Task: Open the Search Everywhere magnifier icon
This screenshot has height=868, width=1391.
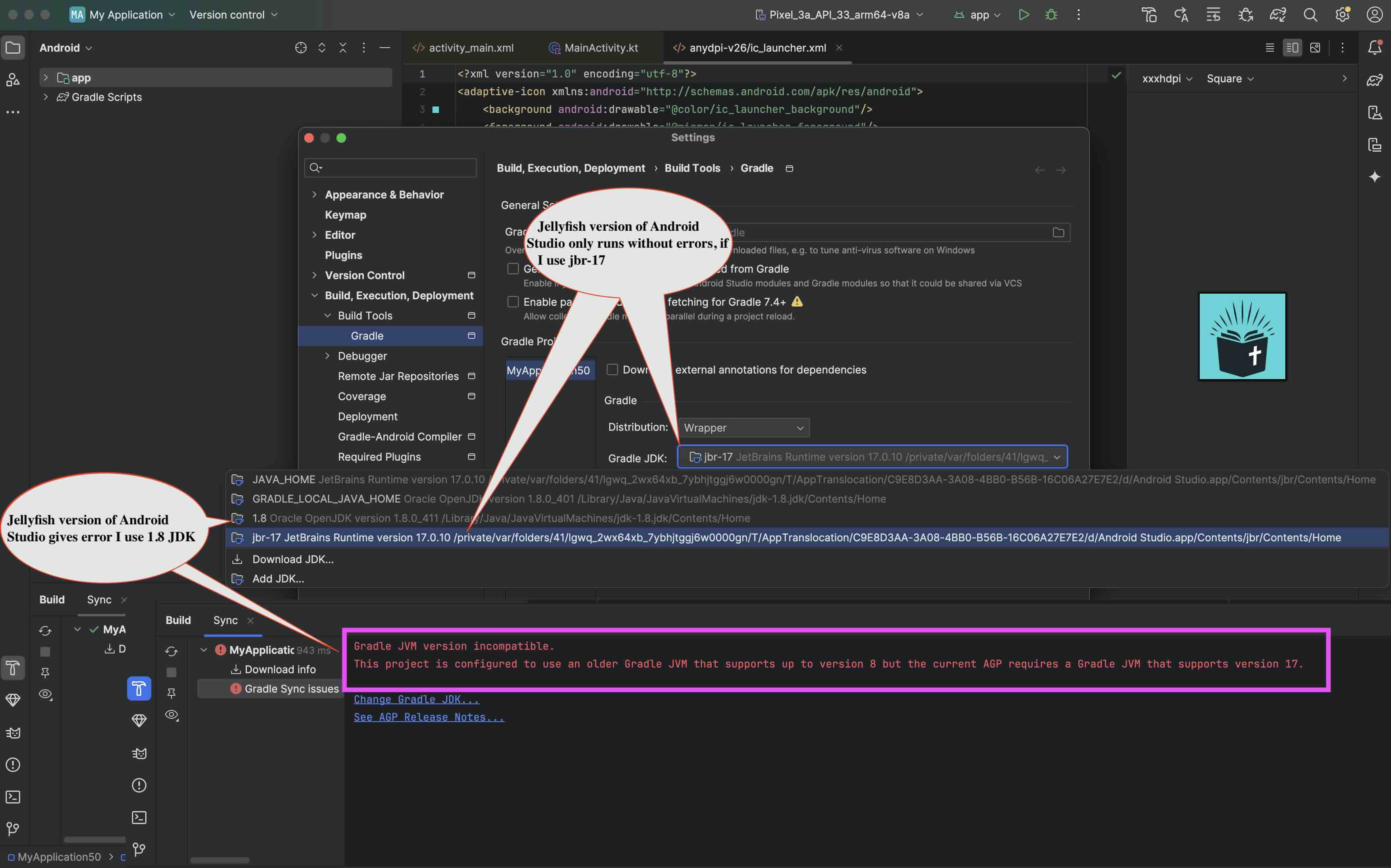Action: tap(1310, 15)
